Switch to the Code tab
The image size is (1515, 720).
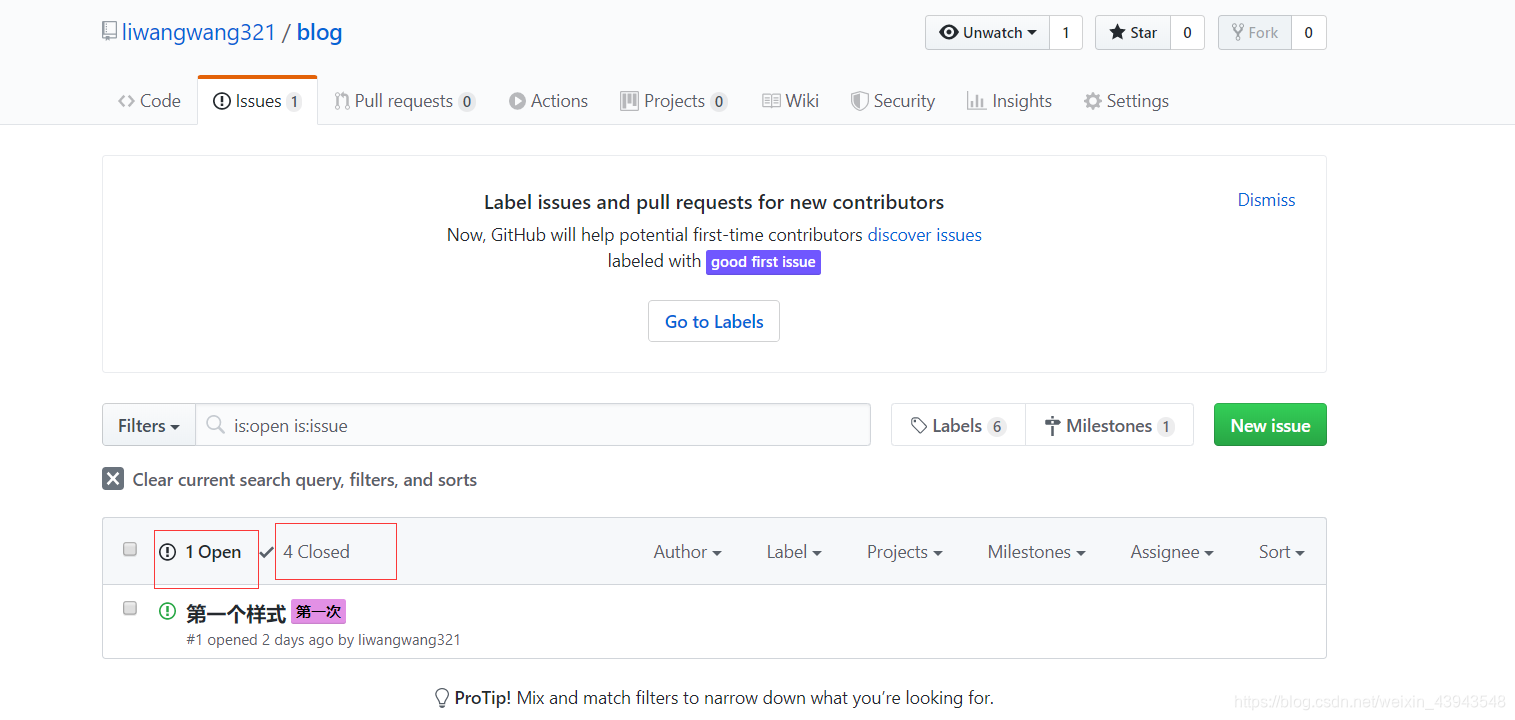point(149,101)
